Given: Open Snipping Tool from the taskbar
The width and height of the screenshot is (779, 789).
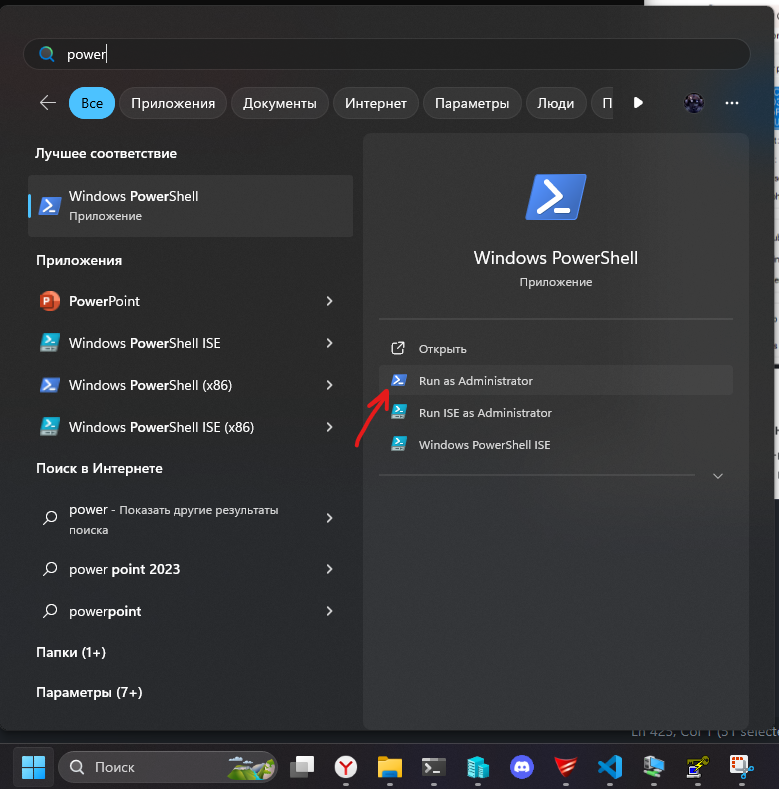Looking at the screenshot, I should tap(741, 767).
